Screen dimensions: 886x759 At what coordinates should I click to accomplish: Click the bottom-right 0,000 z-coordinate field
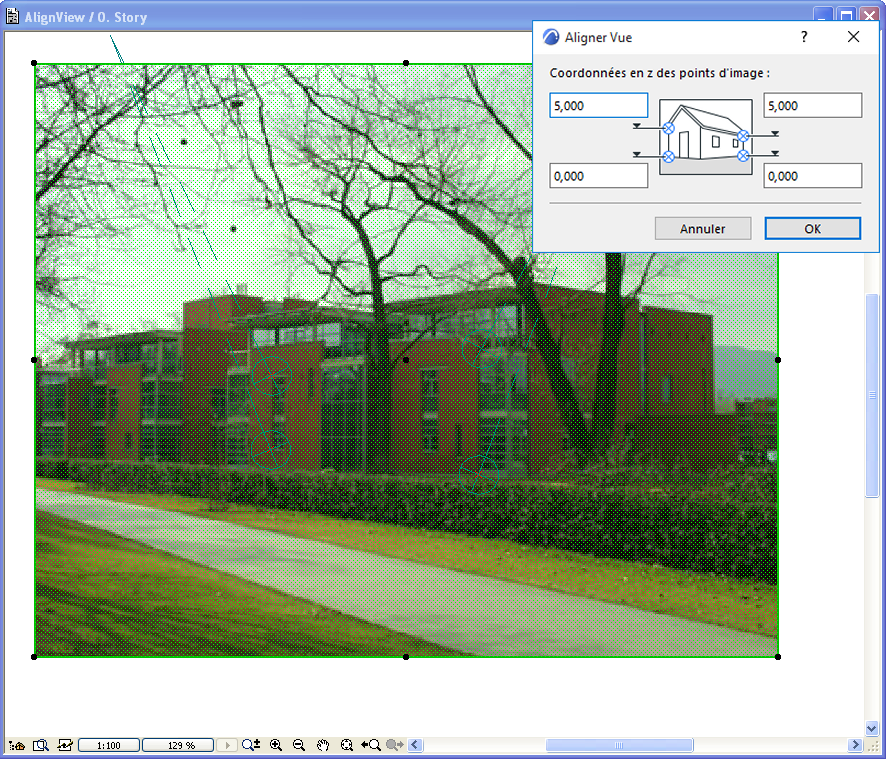813,176
